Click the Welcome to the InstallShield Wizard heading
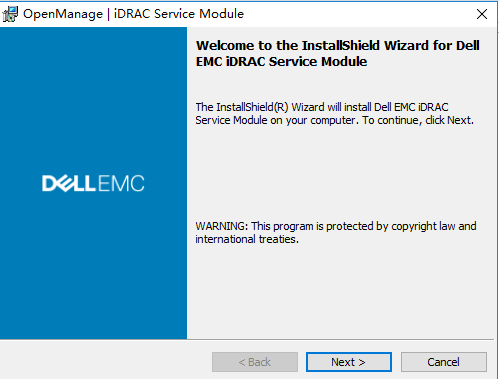 pos(337,45)
